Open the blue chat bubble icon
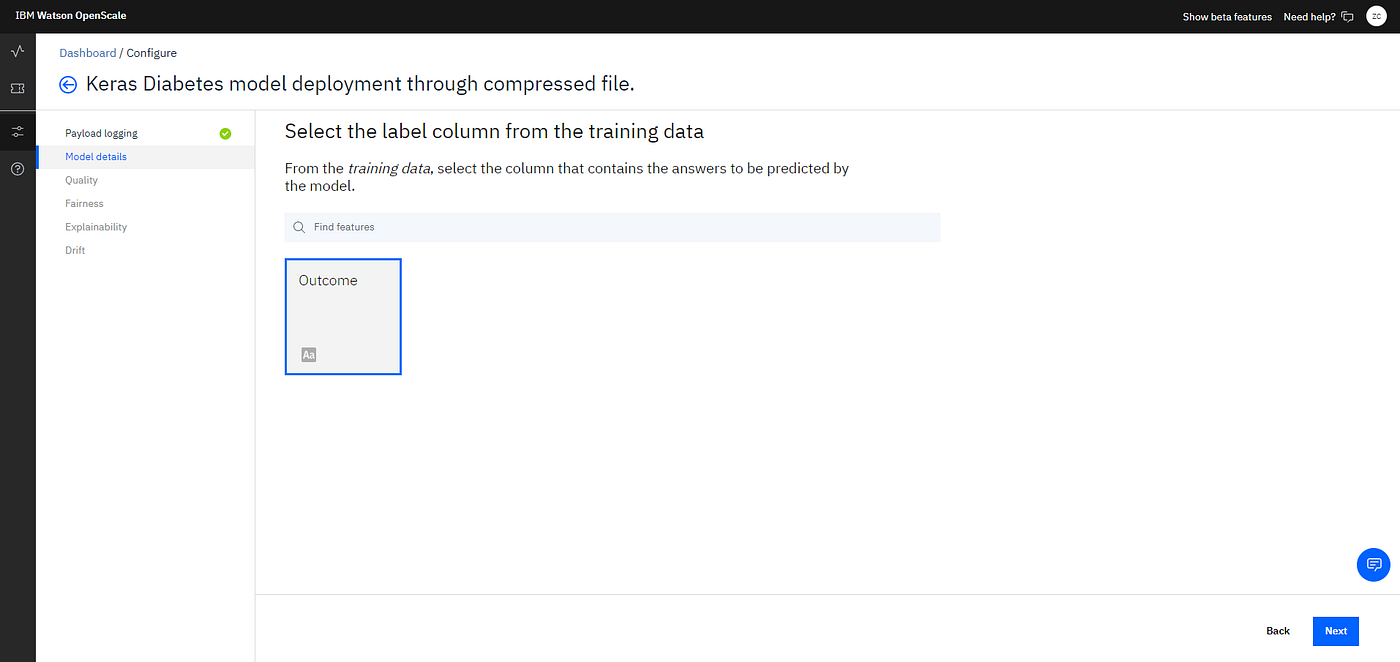 coord(1373,565)
